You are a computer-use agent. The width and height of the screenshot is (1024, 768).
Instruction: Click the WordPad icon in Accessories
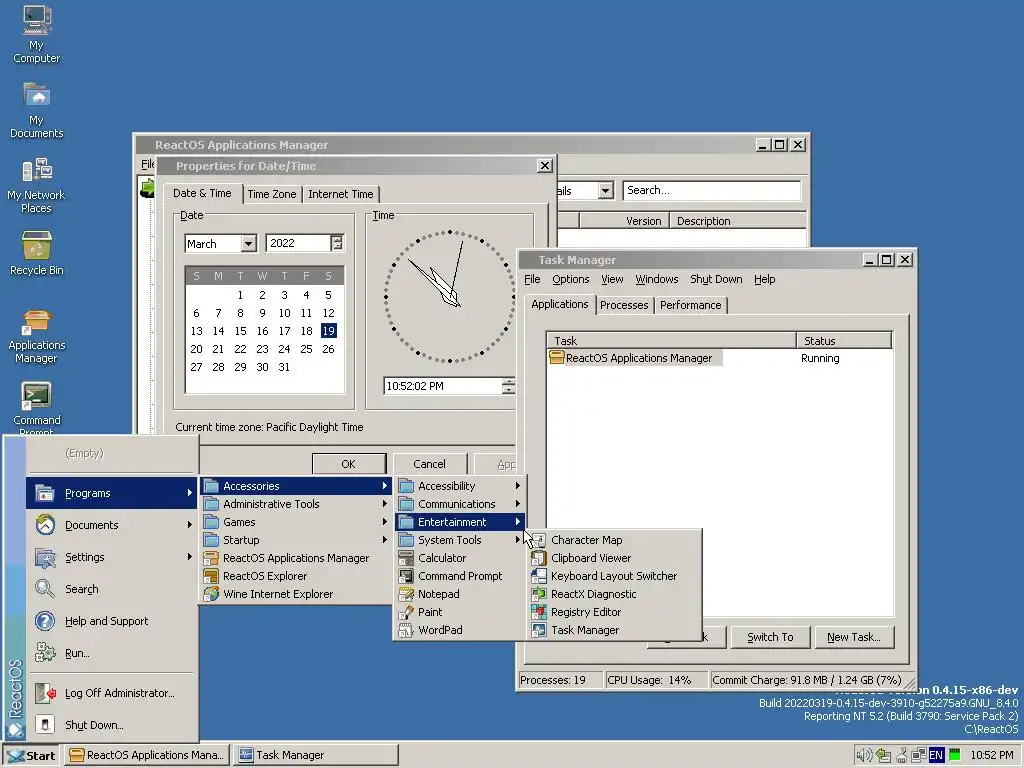tap(406, 630)
